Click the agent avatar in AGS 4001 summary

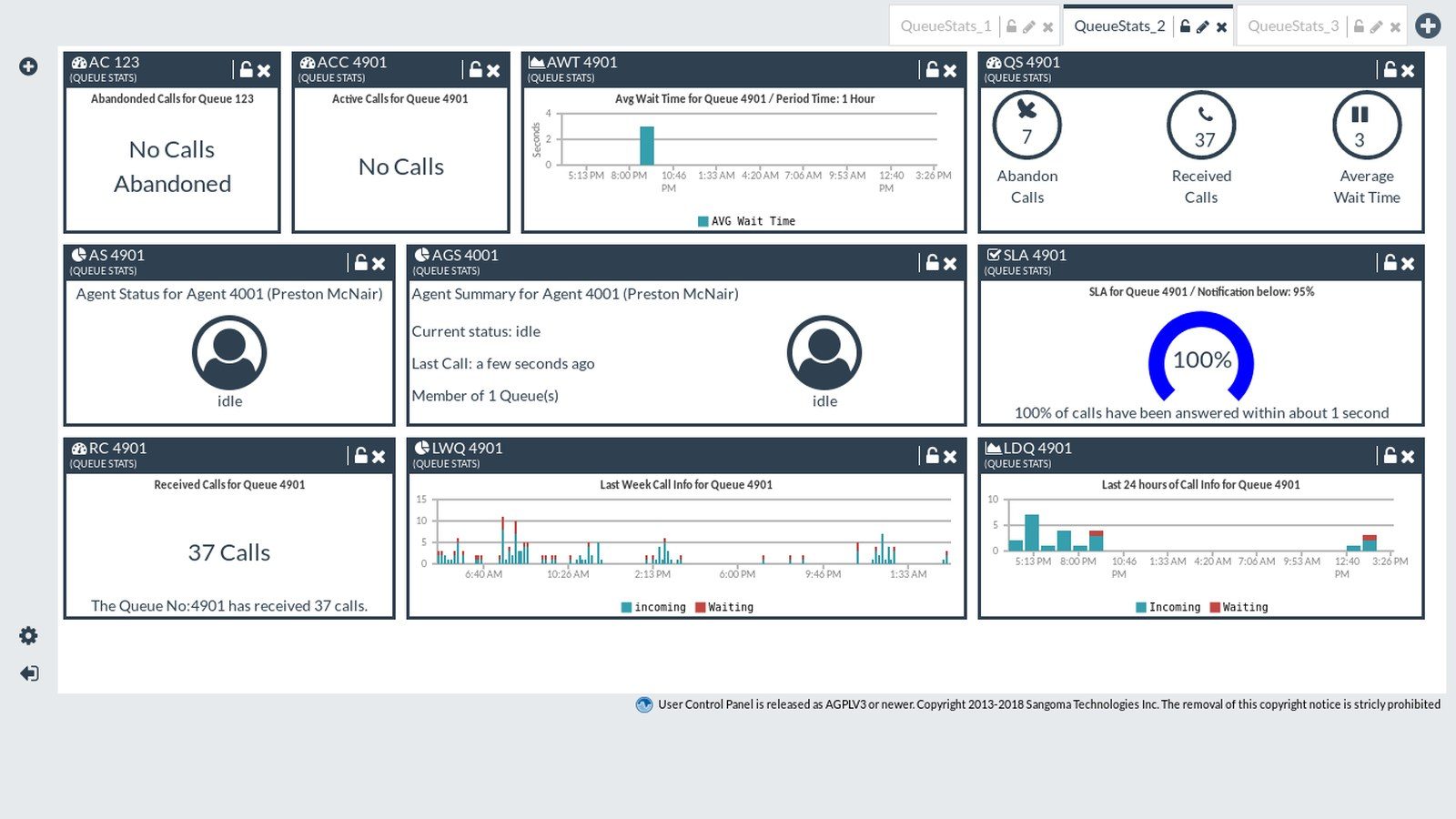pyautogui.click(x=824, y=353)
